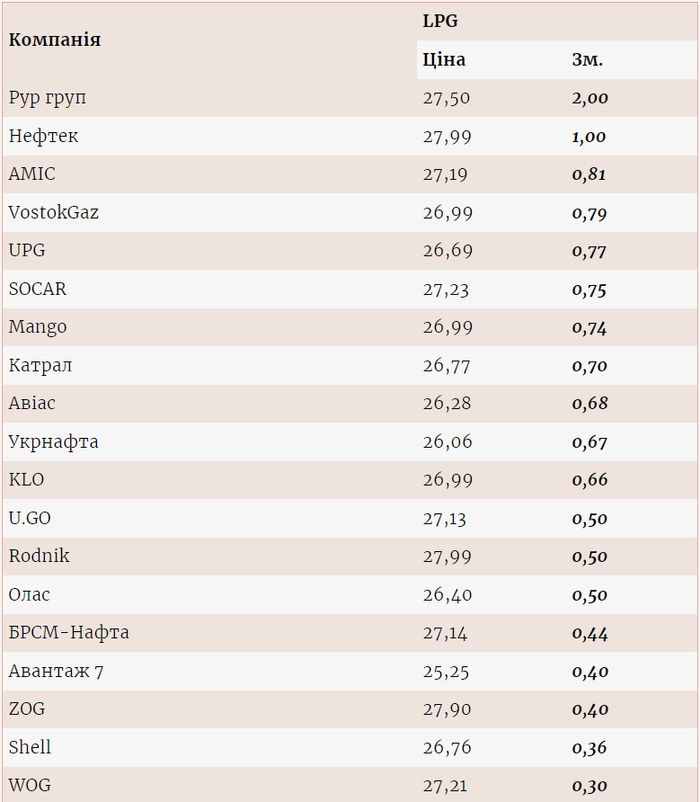Click the Зм. change column header
Image resolution: width=700 pixels, height=802 pixels.
(587, 60)
